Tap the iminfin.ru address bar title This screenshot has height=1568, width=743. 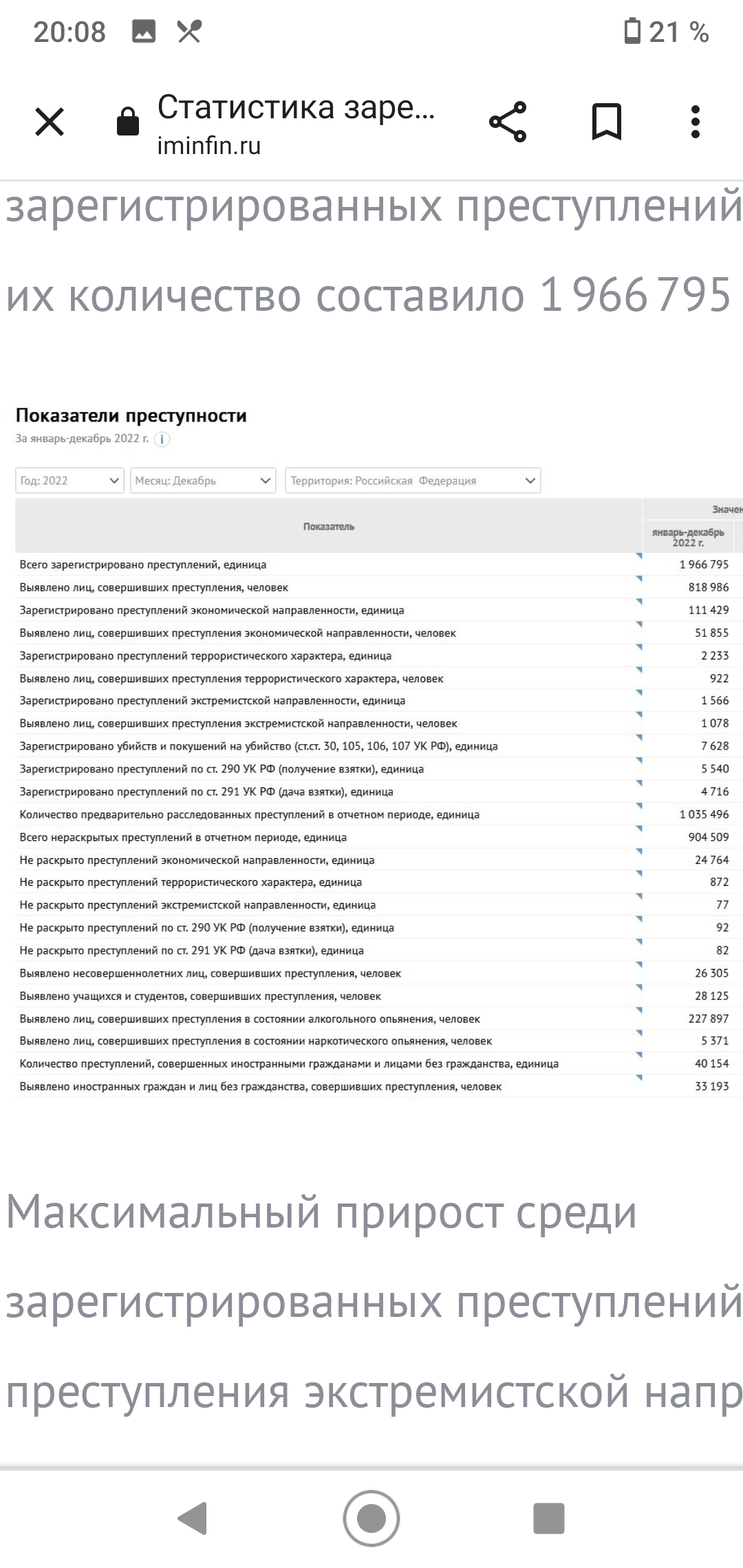296,124
